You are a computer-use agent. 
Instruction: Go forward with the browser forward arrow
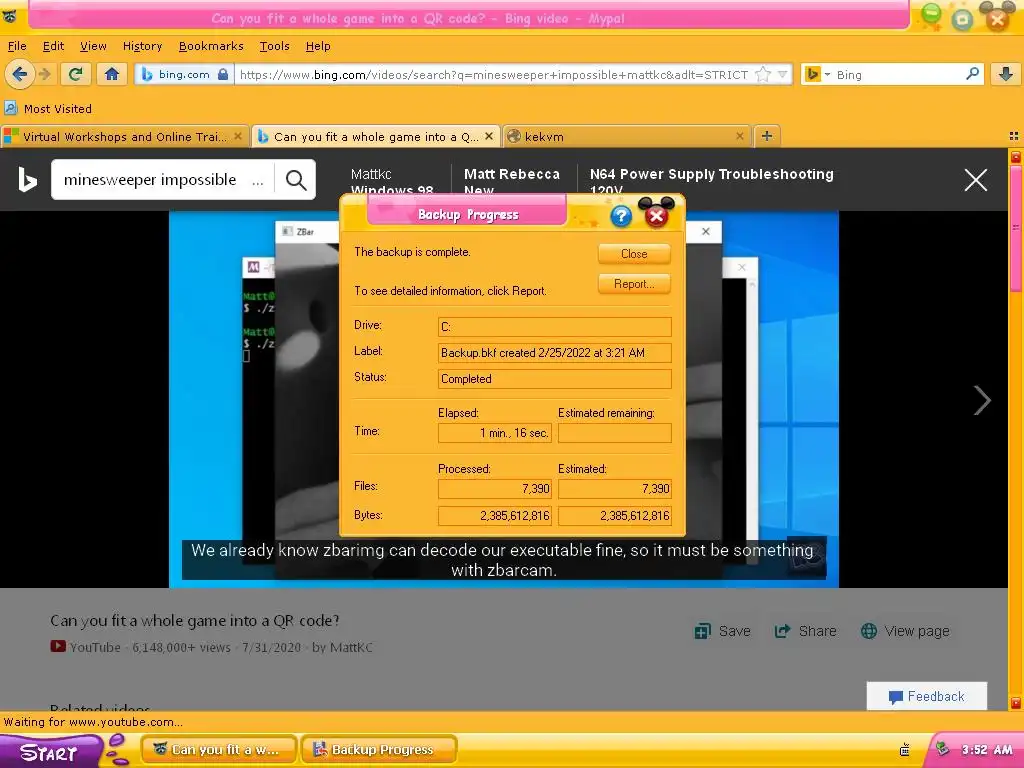pos(45,74)
